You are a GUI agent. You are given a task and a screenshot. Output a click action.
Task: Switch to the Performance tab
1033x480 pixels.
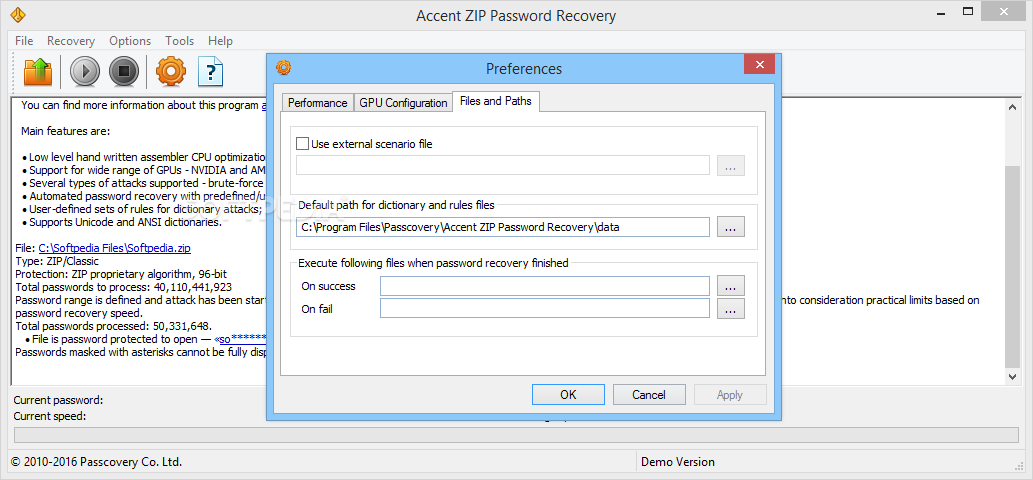tap(318, 103)
